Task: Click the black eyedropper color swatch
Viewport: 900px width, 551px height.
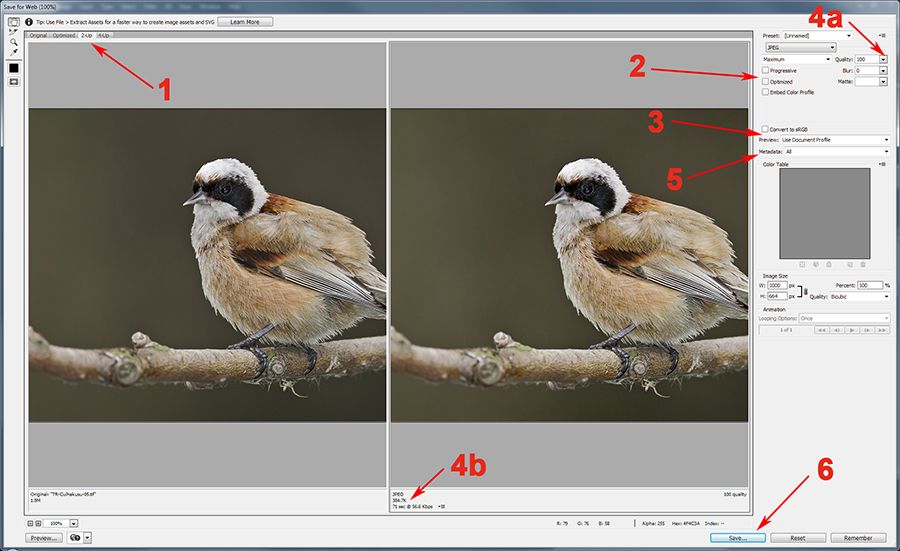Action: (x=14, y=68)
